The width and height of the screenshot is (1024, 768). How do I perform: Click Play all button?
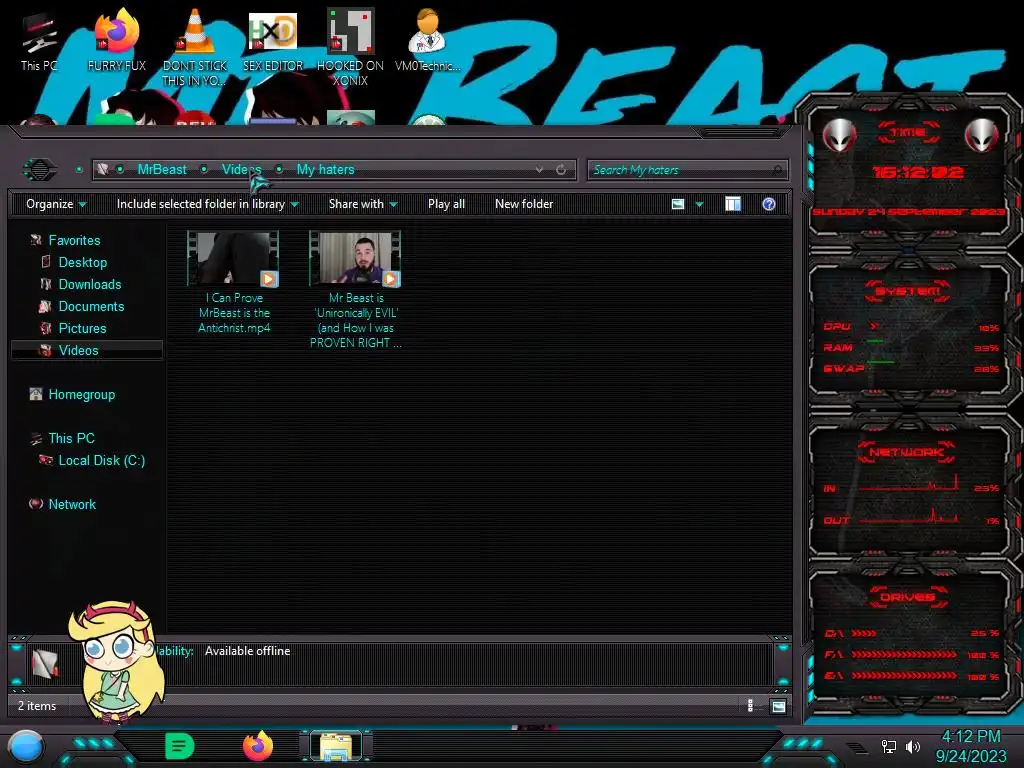point(446,204)
